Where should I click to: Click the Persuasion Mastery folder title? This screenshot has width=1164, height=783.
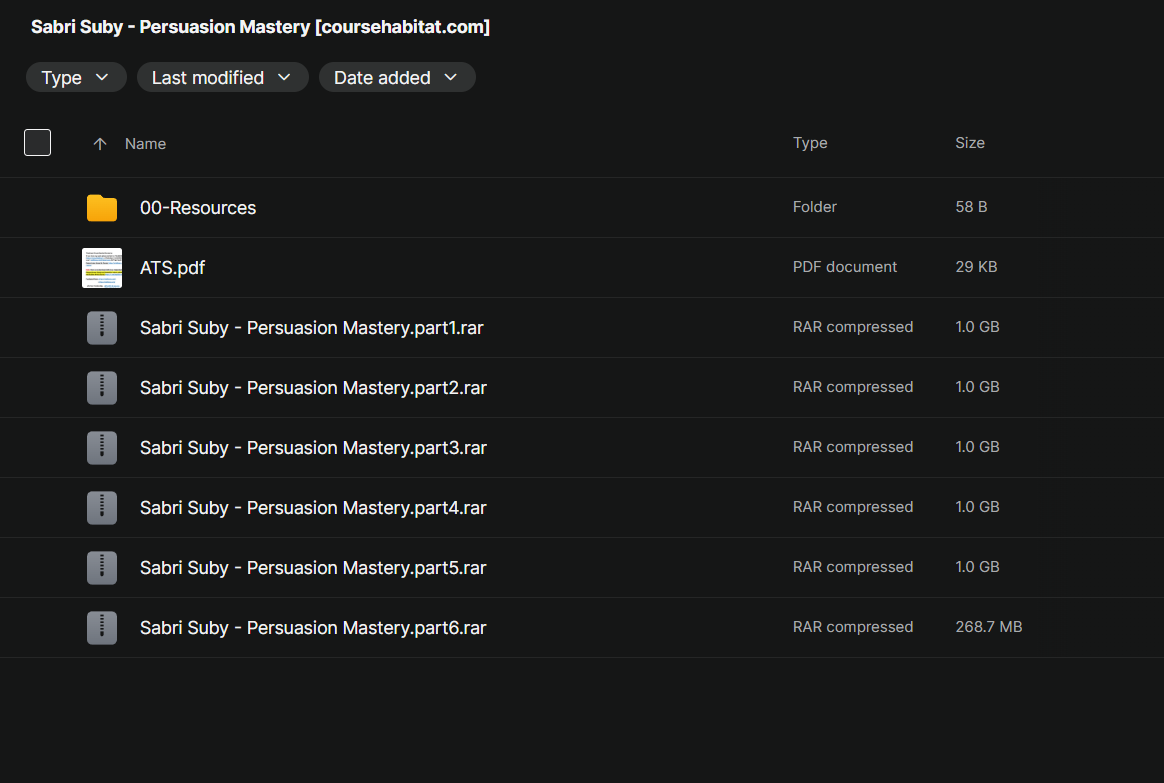click(260, 27)
